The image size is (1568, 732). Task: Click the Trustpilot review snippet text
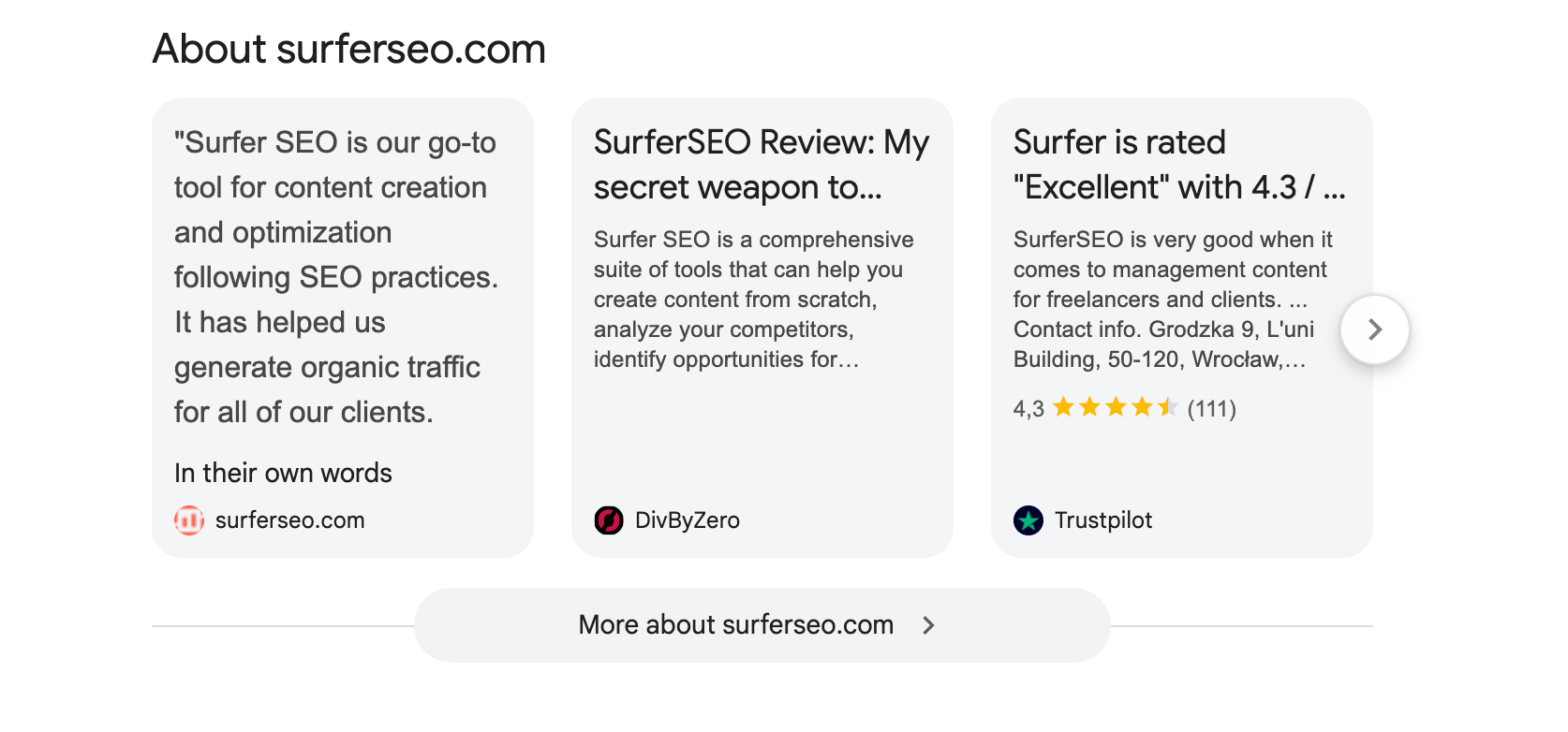point(1172,300)
